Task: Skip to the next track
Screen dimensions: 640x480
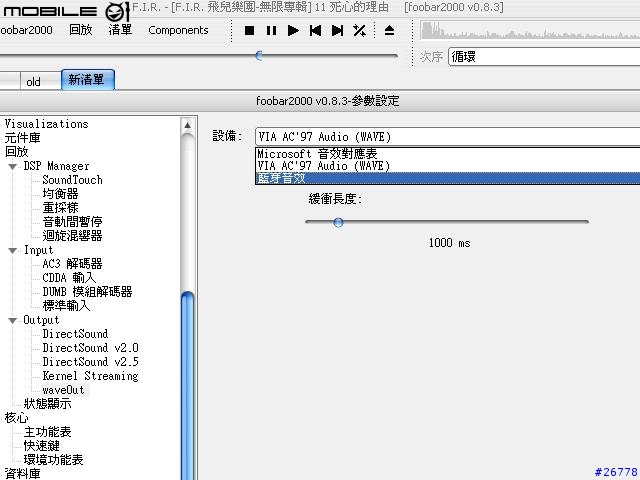Action: pyautogui.click(x=337, y=31)
